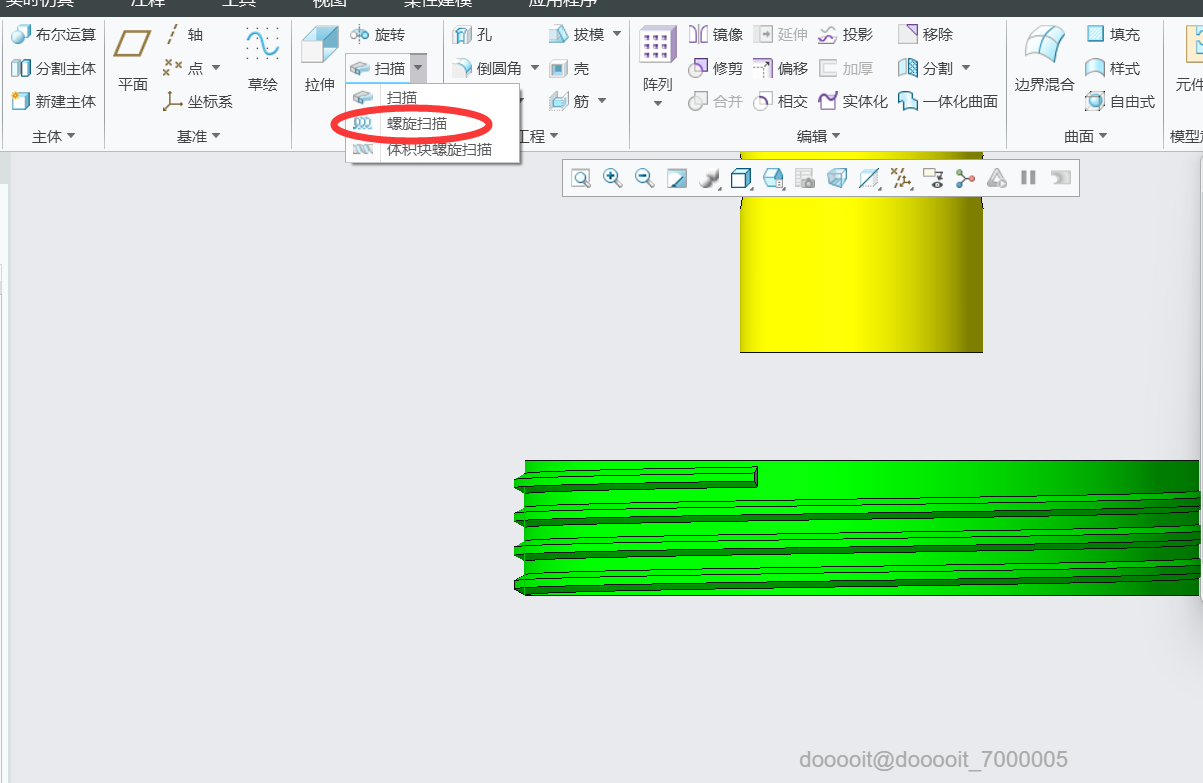
Task: Expand the 倒圆角 dropdown arrow
Action: [534, 68]
